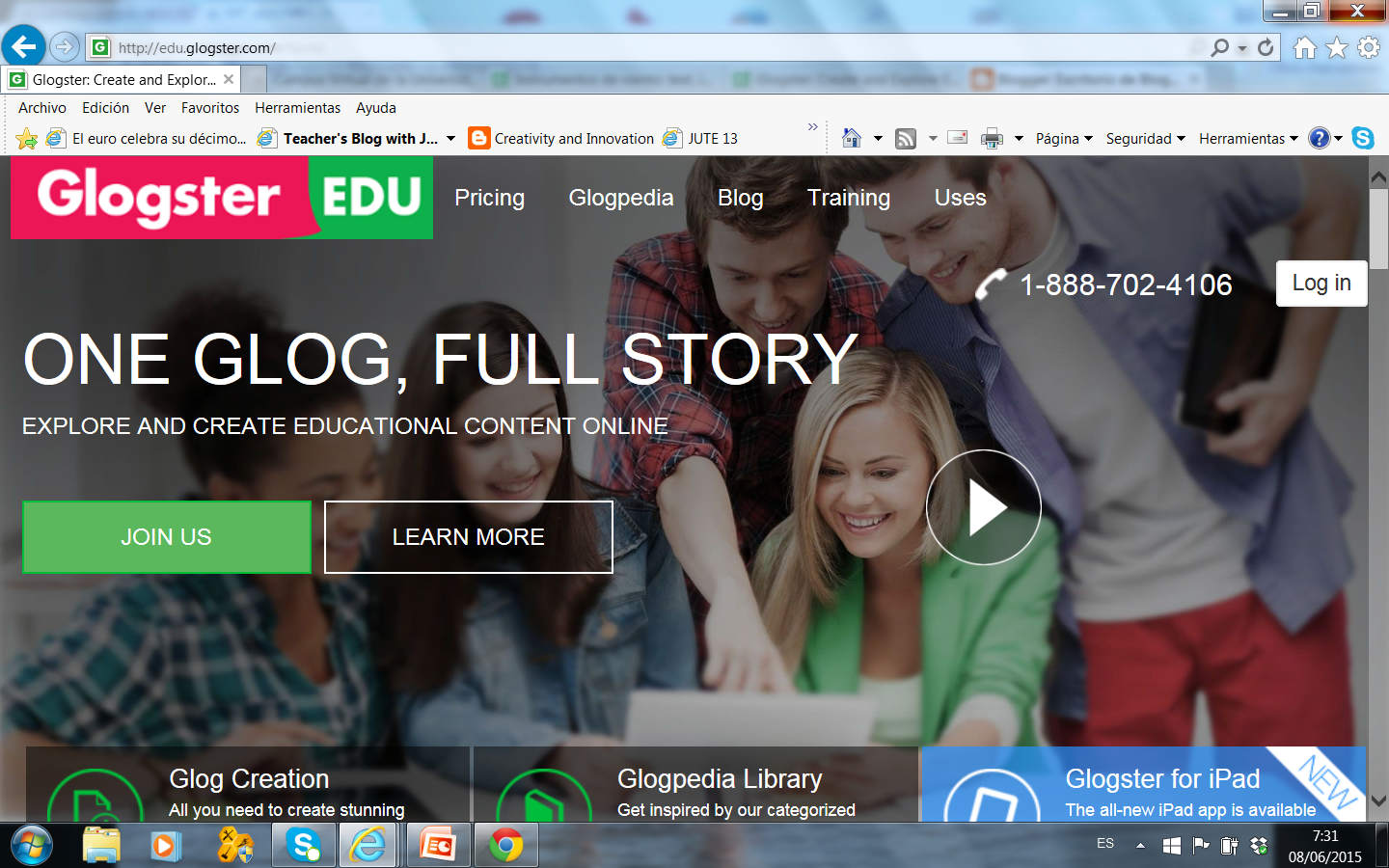
Task: Click the Glogster EDU logo
Action: coord(222,197)
